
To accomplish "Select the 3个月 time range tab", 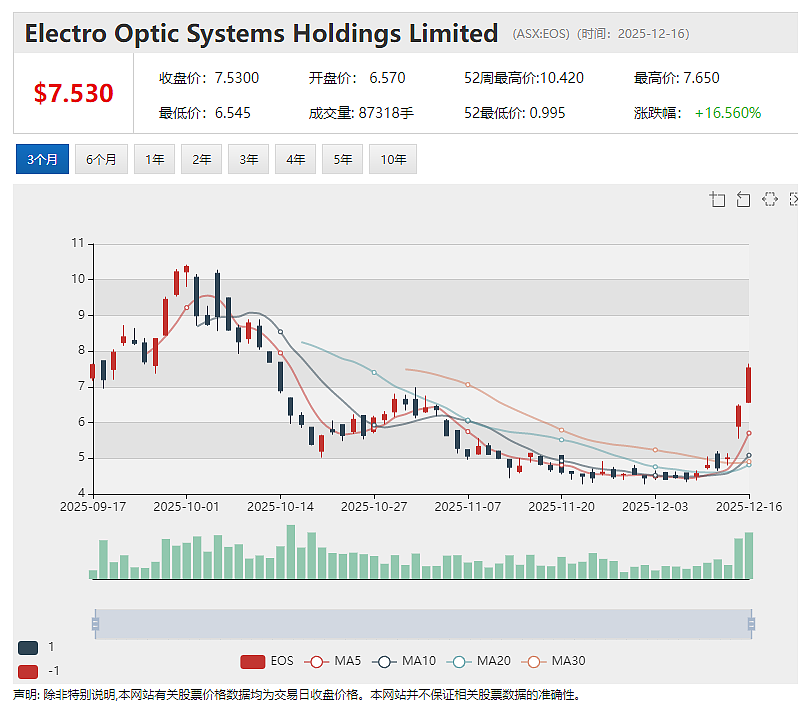I will point(42,159).
